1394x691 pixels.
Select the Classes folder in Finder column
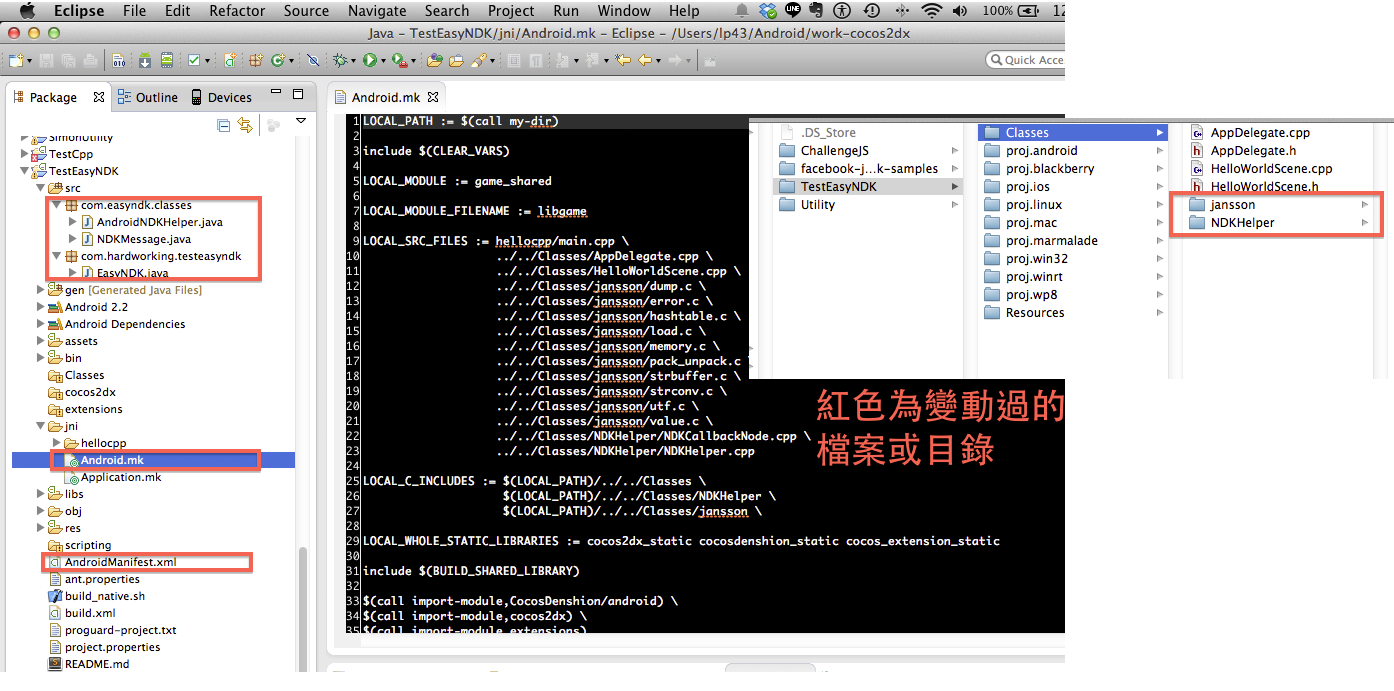(x=1074, y=132)
